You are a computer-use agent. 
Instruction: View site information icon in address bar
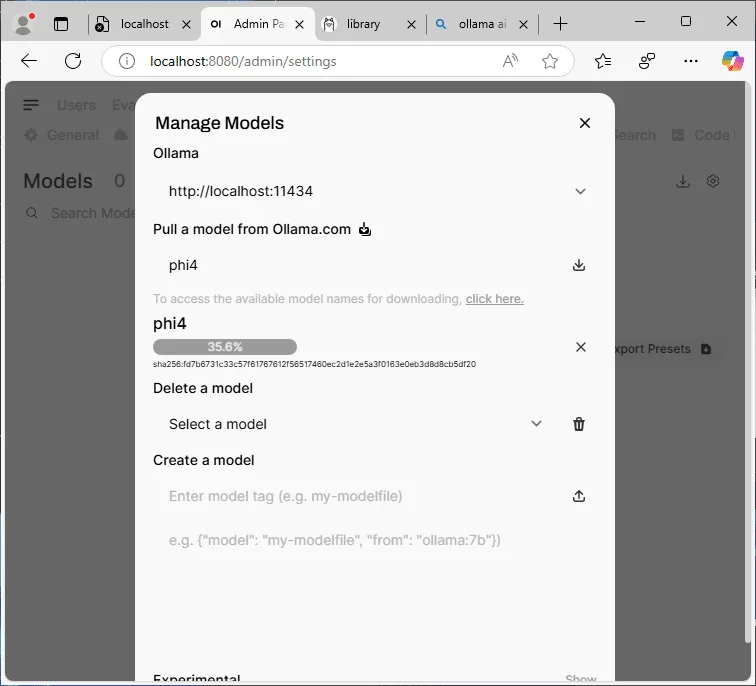[x=127, y=61]
